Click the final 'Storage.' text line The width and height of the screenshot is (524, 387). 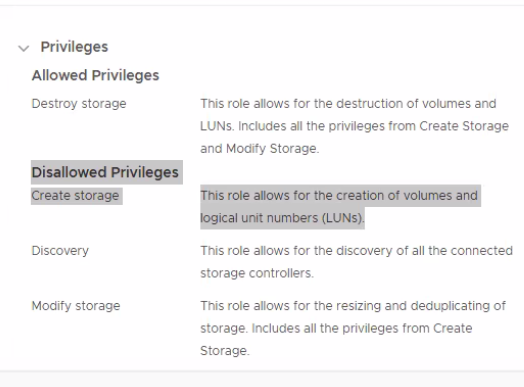[x=225, y=351]
